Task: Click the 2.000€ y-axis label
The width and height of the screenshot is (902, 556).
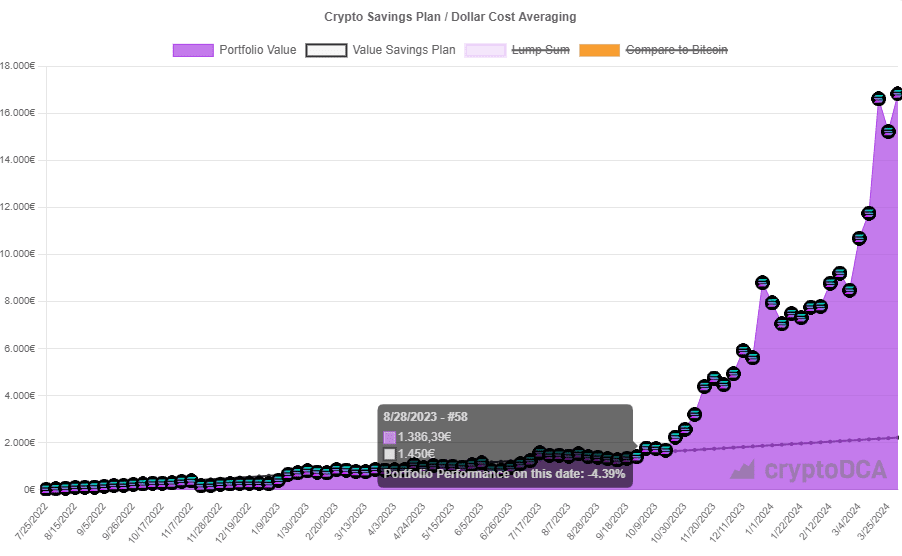Action: pos(21,443)
